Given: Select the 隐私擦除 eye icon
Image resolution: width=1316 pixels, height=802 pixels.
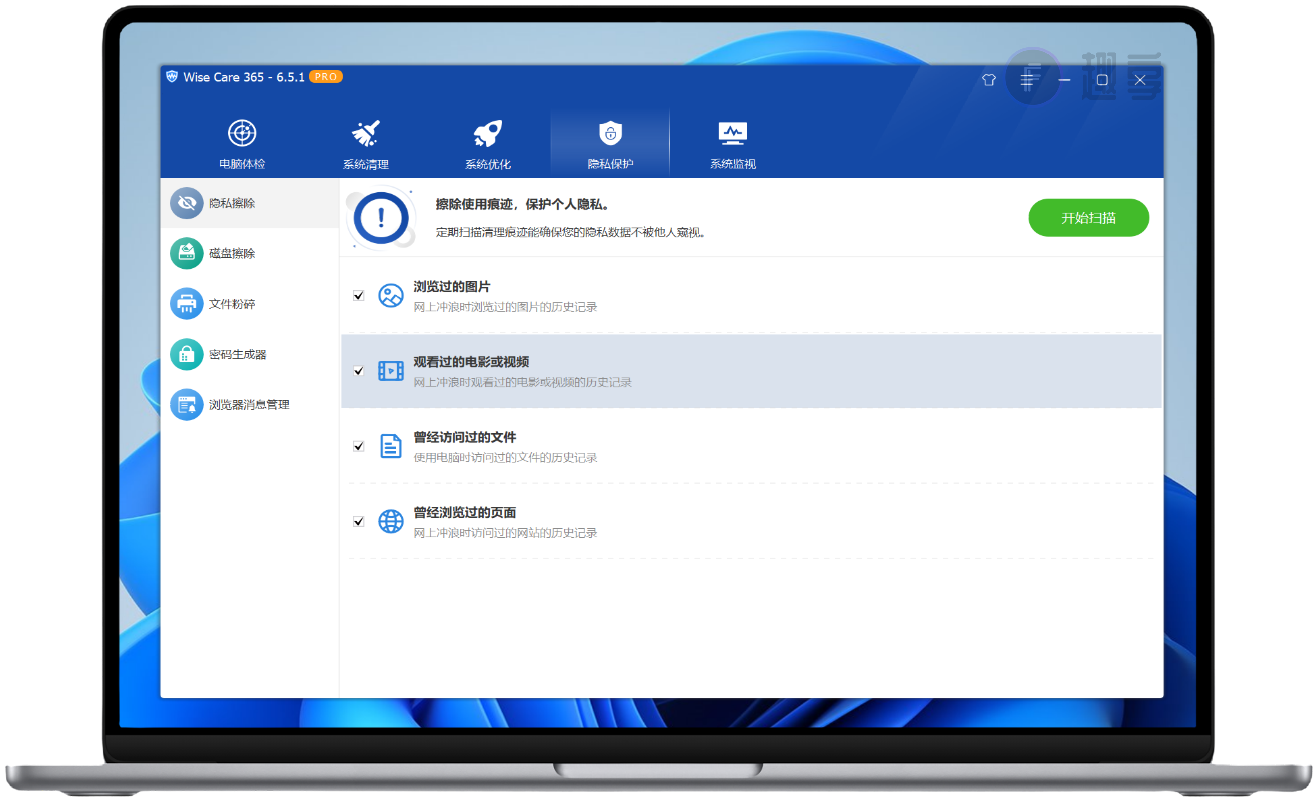Looking at the screenshot, I should pos(186,203).
